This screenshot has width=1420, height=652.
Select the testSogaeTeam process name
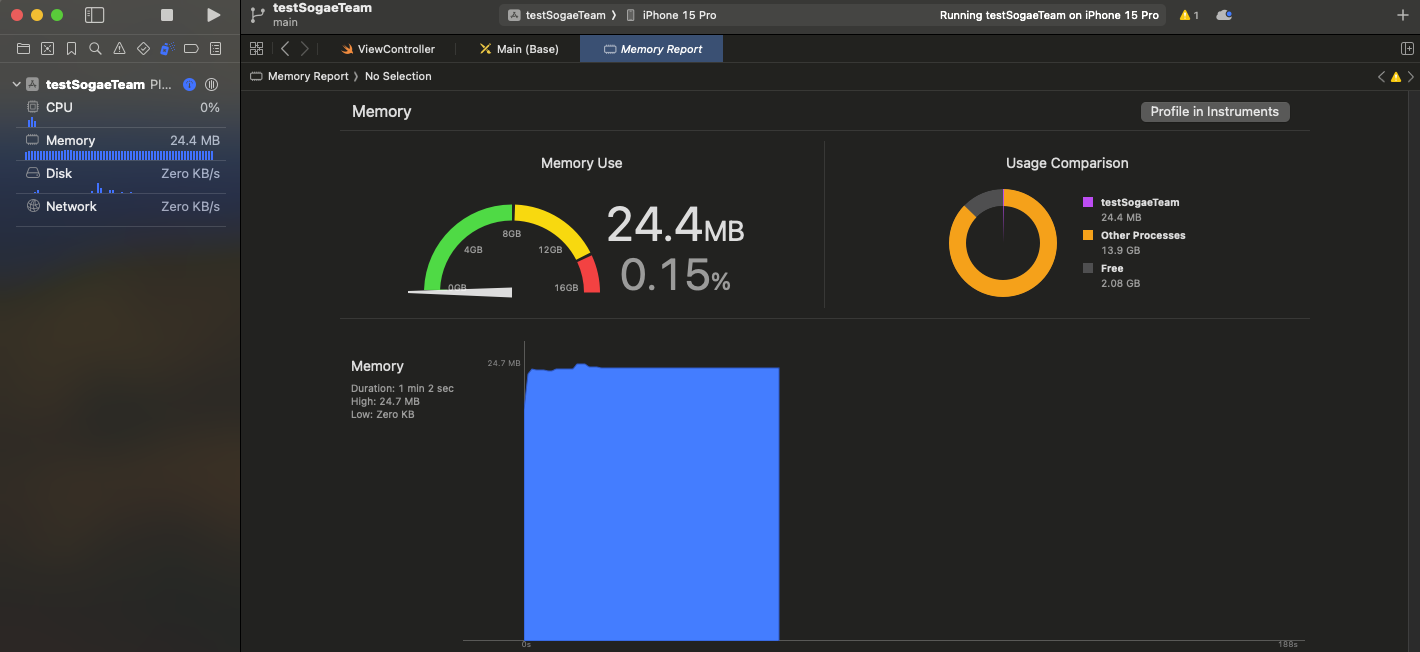click(x=95, y=85)
